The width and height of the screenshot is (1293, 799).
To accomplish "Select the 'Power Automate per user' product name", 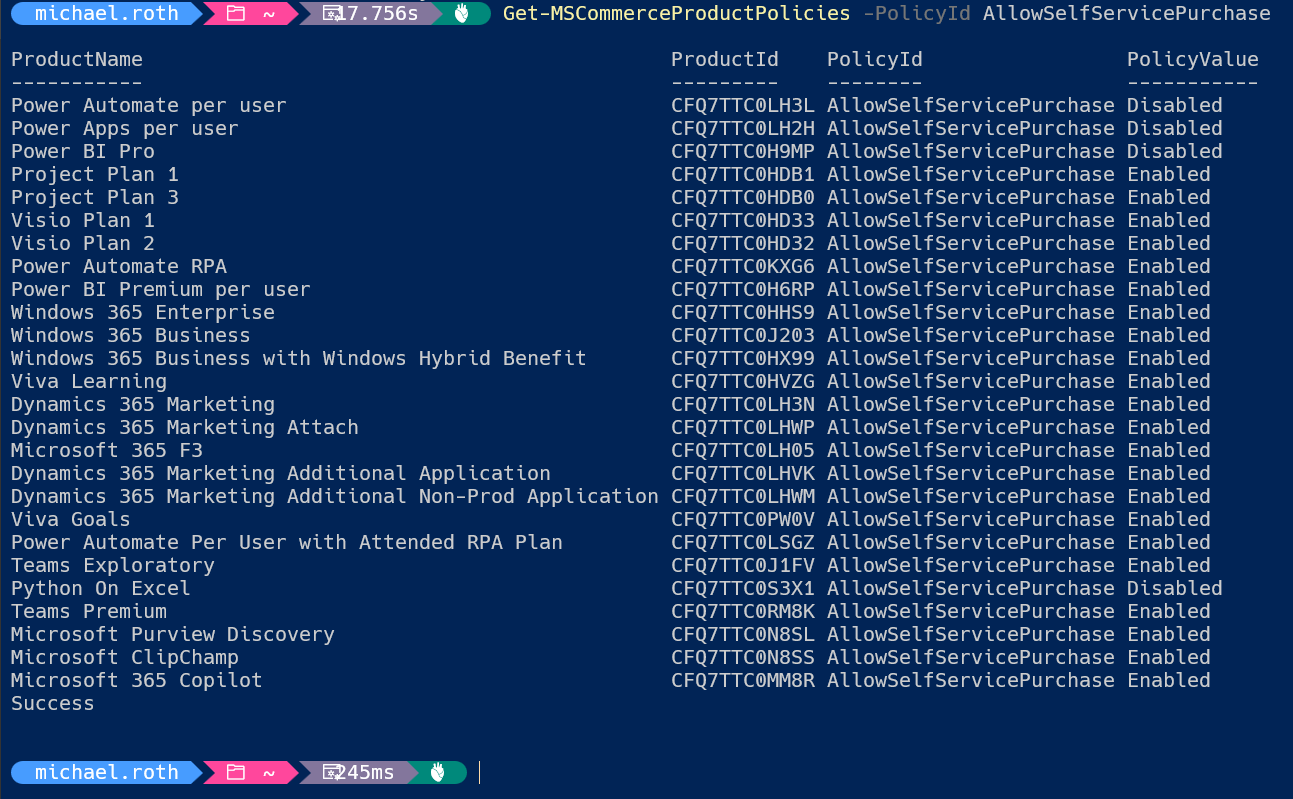I will click(149, 105).
